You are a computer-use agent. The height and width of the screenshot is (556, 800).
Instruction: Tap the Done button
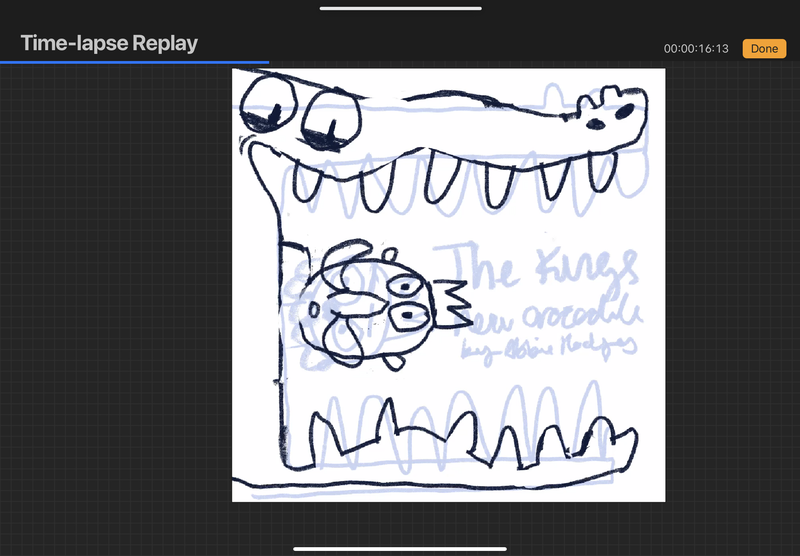[764, 48]
